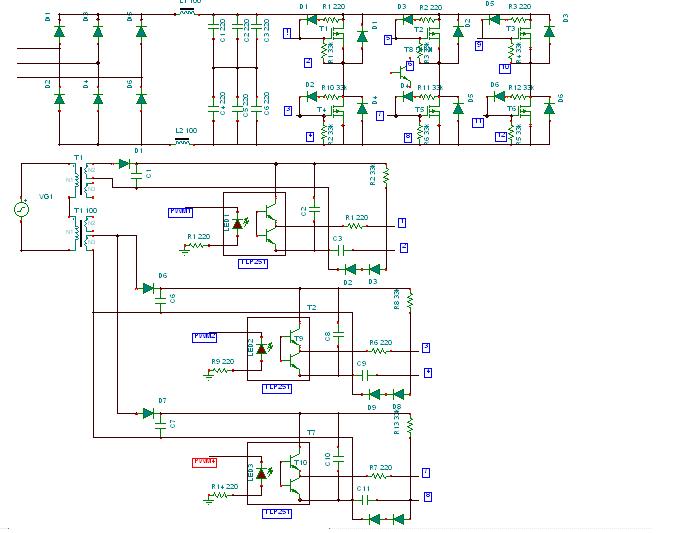Viewport: 673px width, 533px height.
Task: Click the 'R9 220' resistor label
Action: click(223, 362)
